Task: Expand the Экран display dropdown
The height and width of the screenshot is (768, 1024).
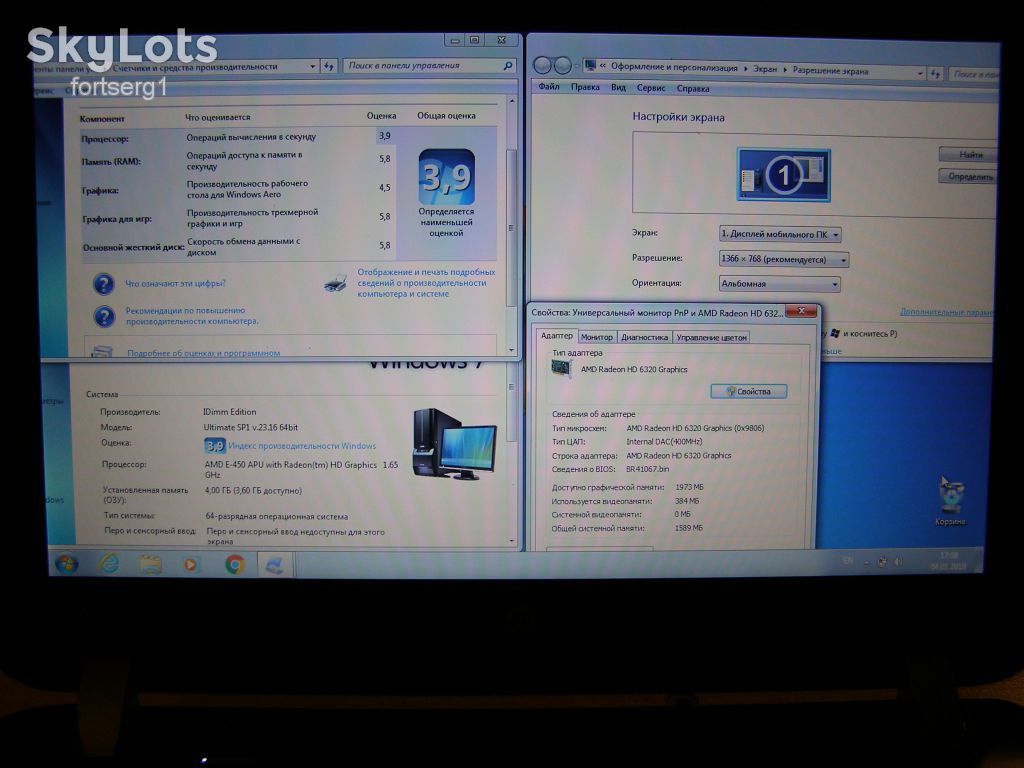Action: pyautogui.click(x=780, y=234)
